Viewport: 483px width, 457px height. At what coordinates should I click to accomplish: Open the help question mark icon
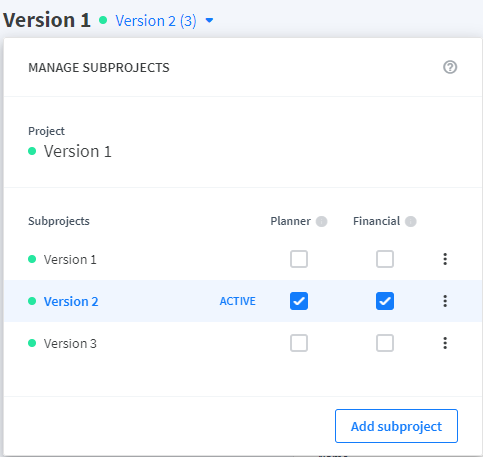(x=450, y=67)
